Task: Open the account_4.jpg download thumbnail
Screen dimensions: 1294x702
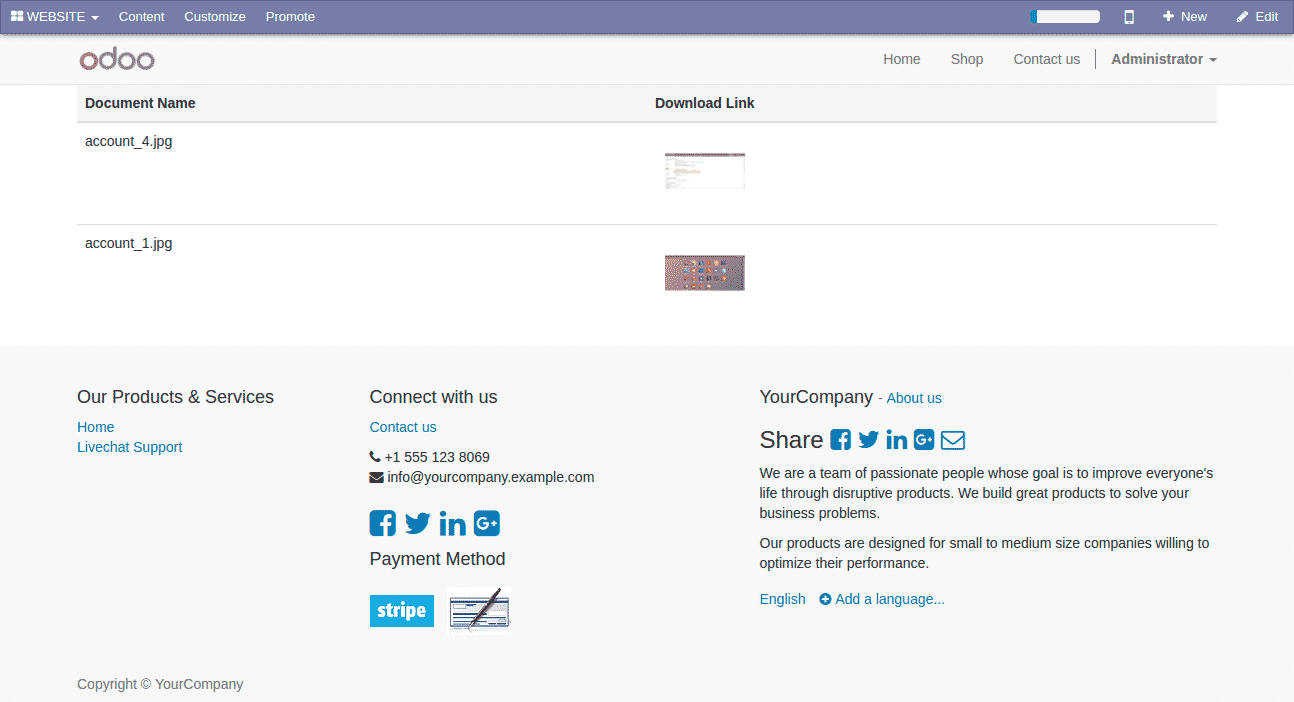Action: point(705,171)
